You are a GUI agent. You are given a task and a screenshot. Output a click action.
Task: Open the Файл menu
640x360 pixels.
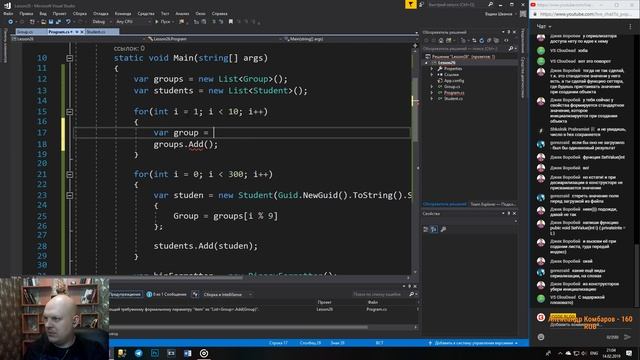pos(8,13)
